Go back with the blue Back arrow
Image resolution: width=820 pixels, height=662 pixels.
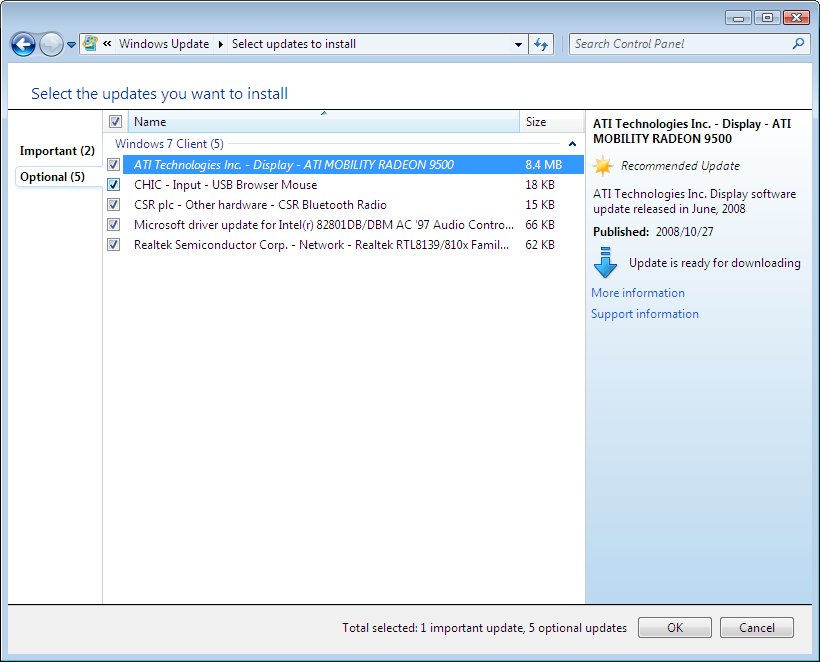(23, 44)
